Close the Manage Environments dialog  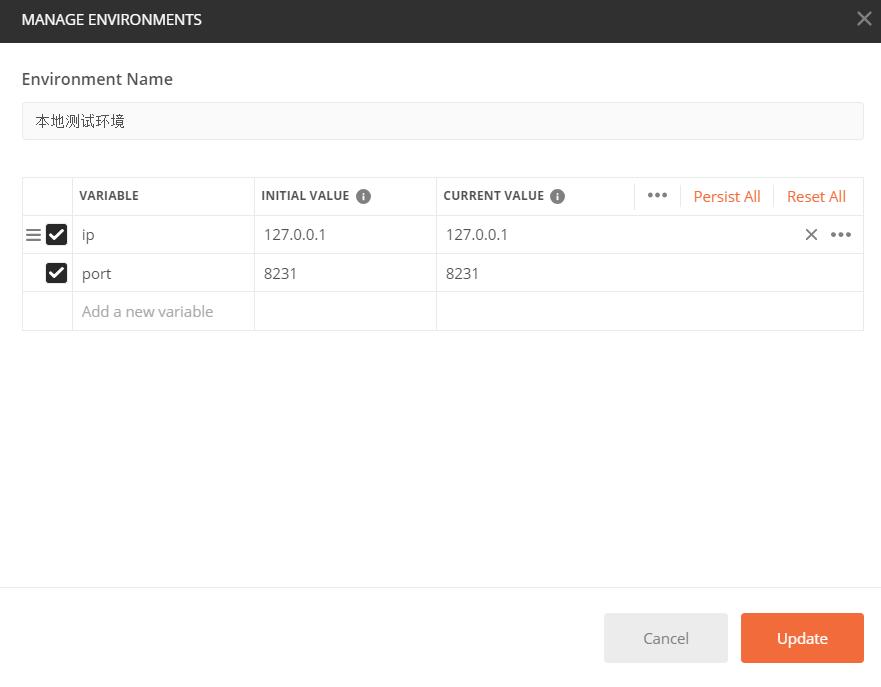coord(864,19)
